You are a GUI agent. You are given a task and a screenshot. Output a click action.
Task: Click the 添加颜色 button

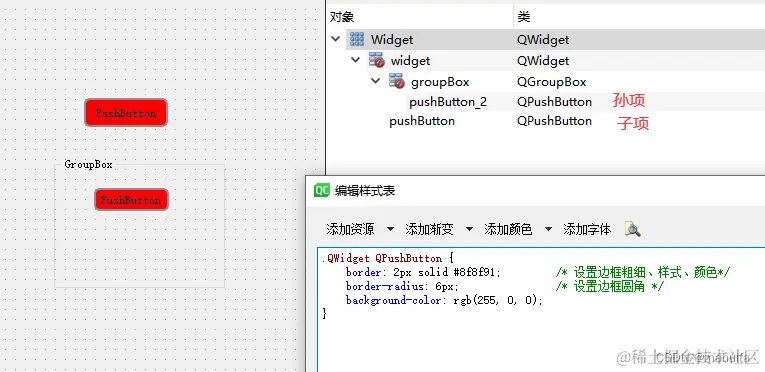pyautogui.click(x=508, y=229)
